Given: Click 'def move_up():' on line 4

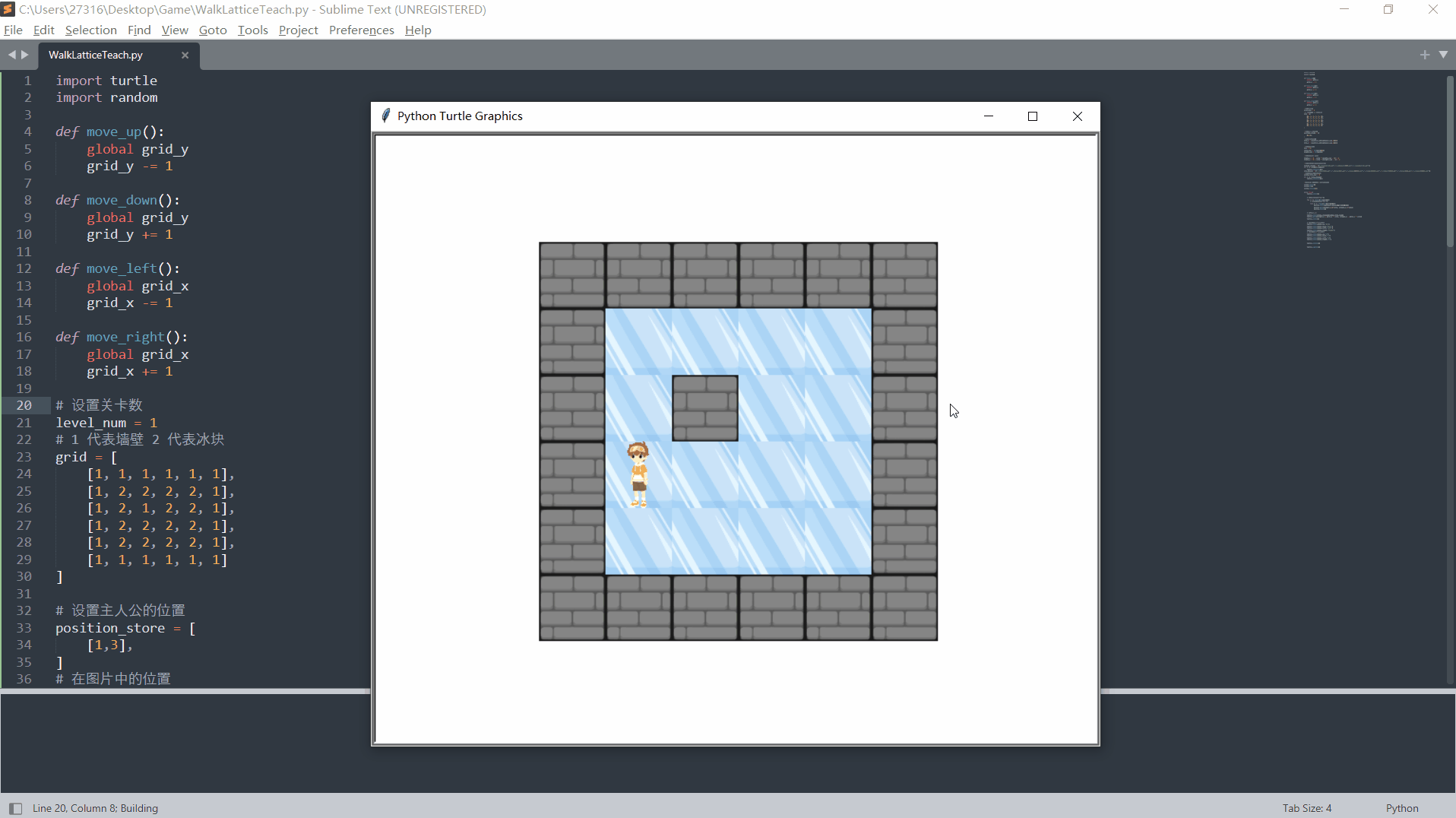Looking at the screenshot, I should (x=109, y=132).
